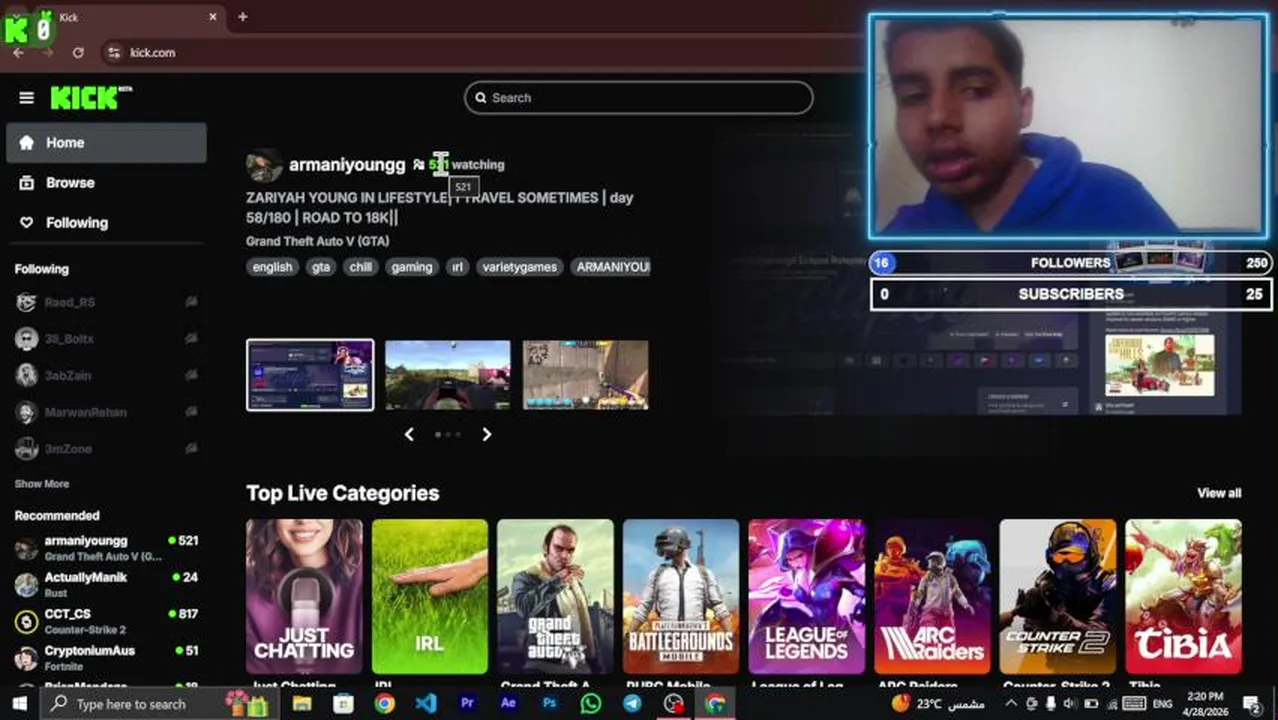The width and height of the screenshot is (1278, 720).
Task: Open CCT_CS in Recommended list
Action: click(x=106, y=621)
